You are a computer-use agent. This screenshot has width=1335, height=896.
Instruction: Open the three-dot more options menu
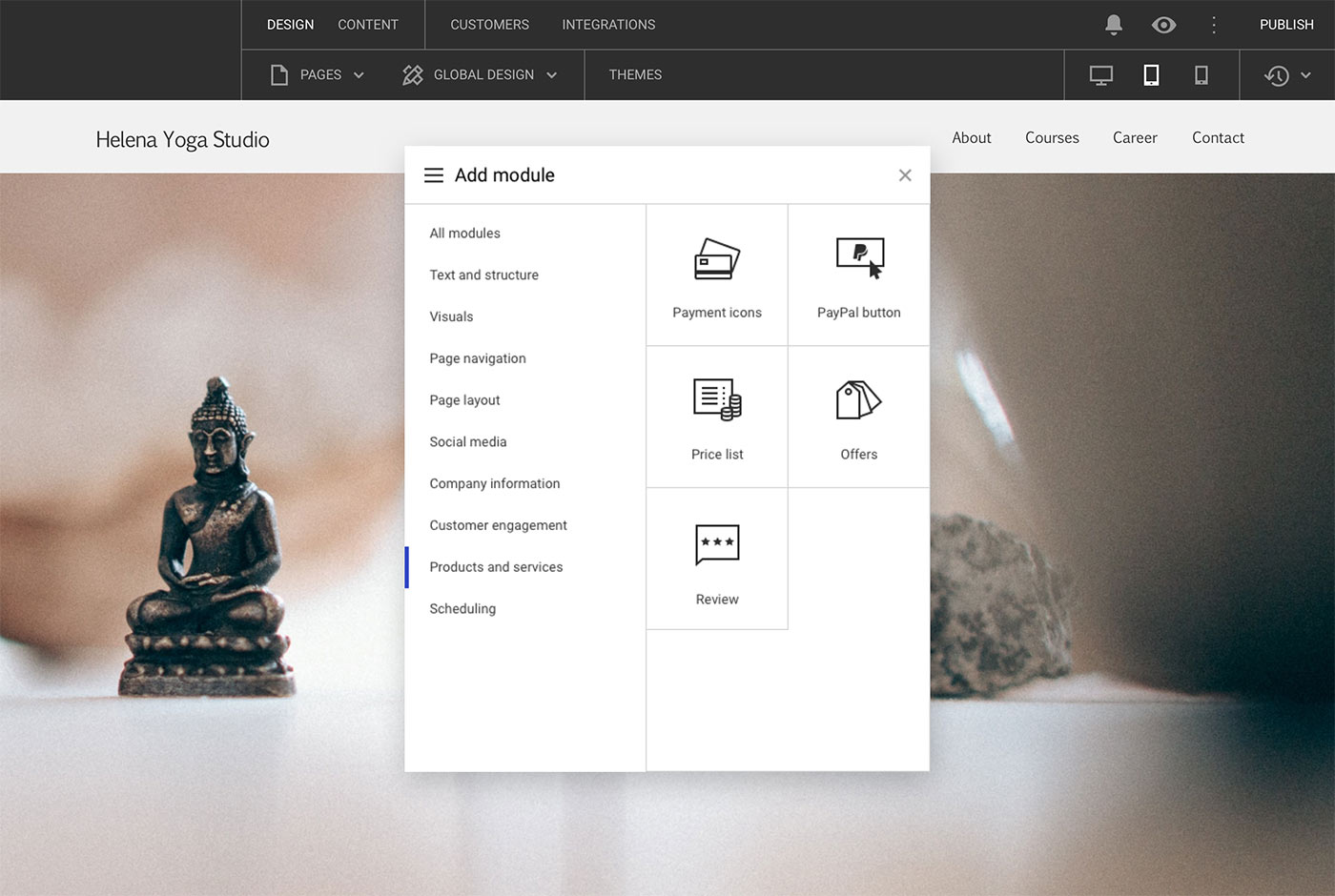pyautogui.click(x=1214, y=25)
